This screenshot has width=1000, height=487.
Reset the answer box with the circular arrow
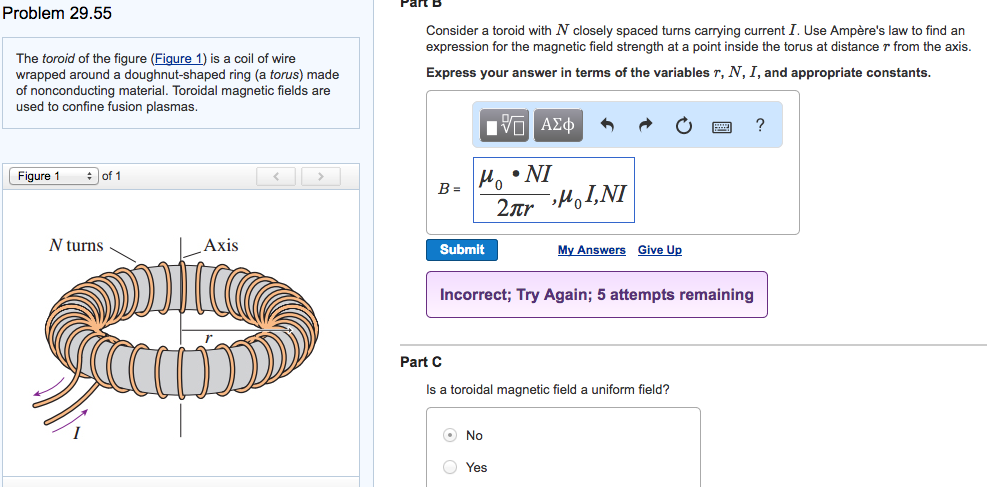[683, 126]
